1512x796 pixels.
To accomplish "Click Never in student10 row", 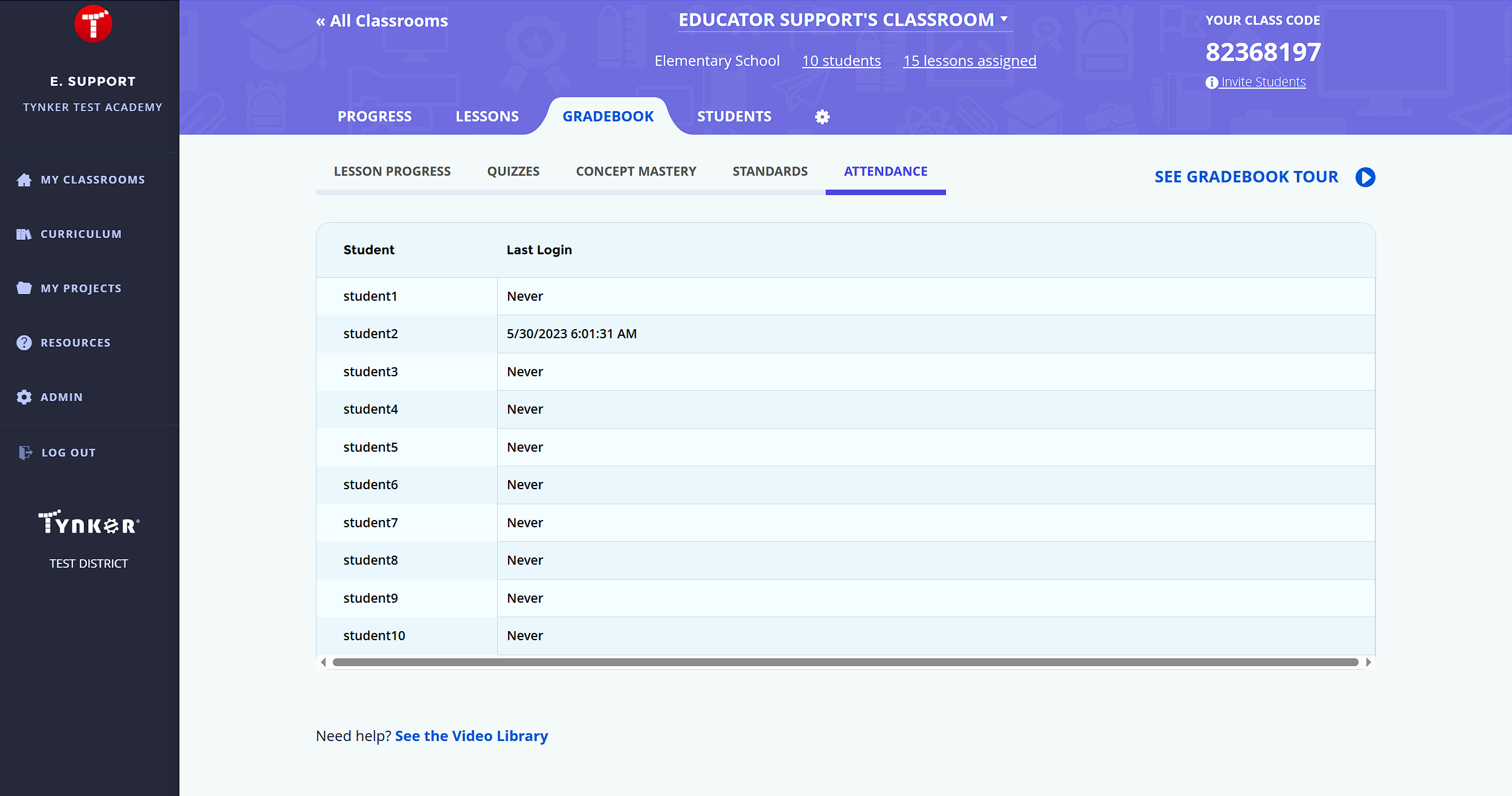I will click(525, 636).
